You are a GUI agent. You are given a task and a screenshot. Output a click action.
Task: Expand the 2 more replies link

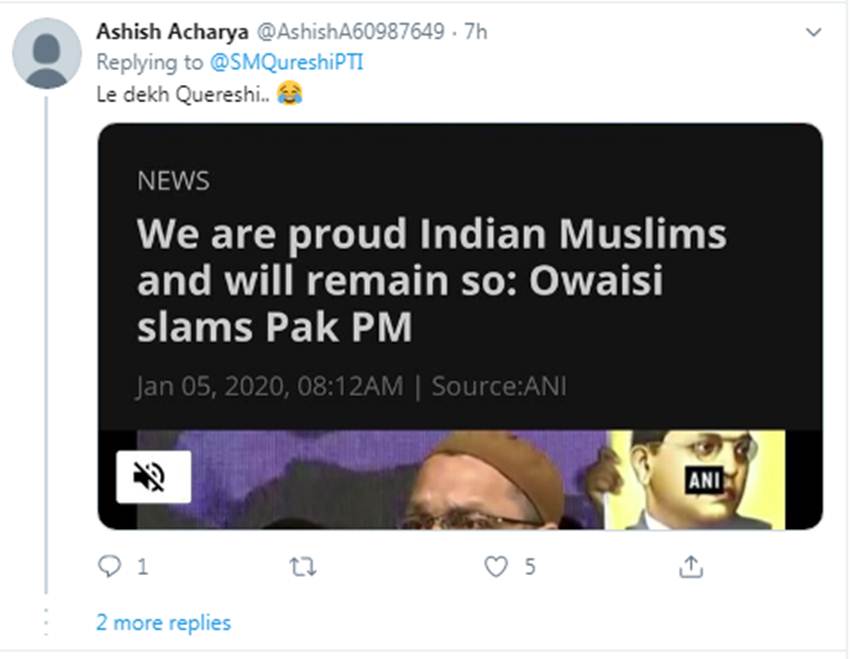tap(163, 623)
